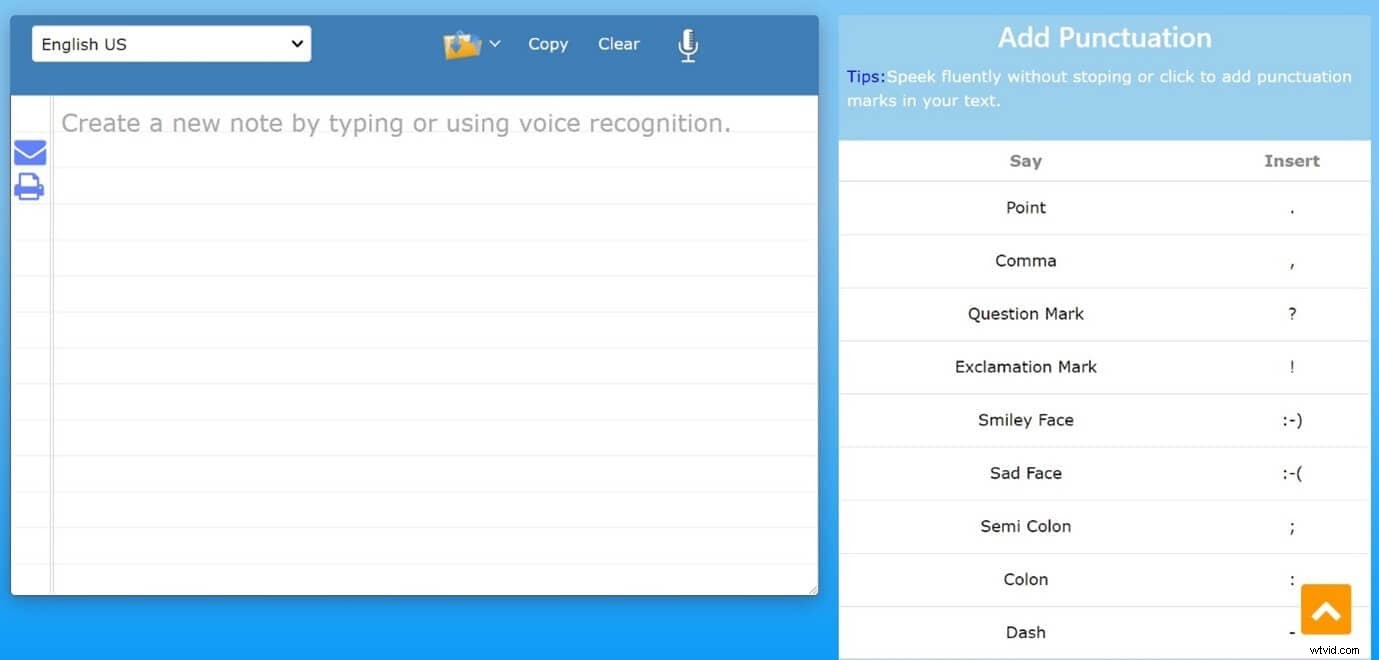Save the note with the folder download icon
Image resolution: width=1379 pixels, height=660 pixels.
[x=461, y=44]
